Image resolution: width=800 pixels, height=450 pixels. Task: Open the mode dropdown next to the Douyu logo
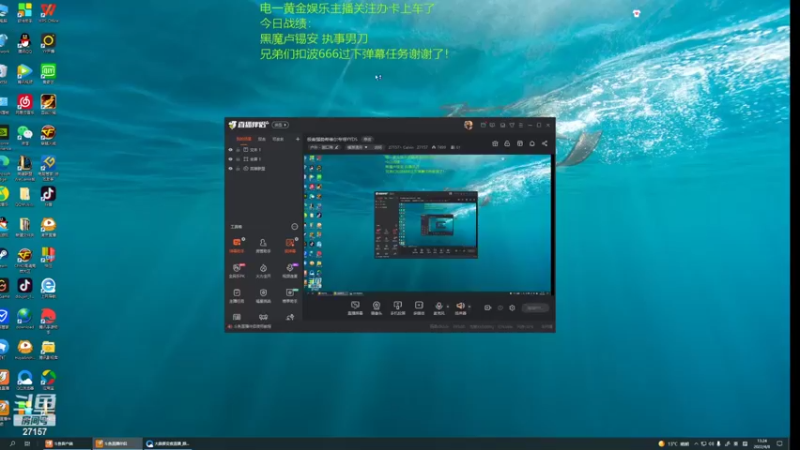280,125
